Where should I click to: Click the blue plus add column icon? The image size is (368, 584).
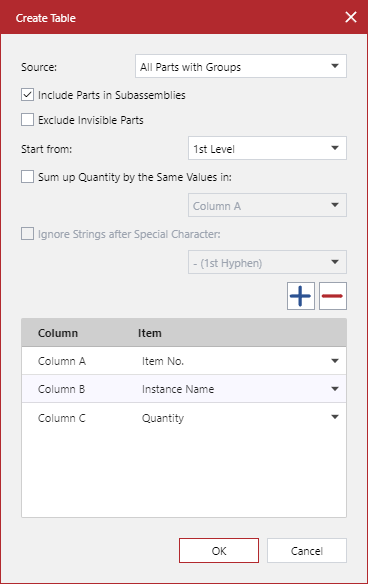point(301,296)
